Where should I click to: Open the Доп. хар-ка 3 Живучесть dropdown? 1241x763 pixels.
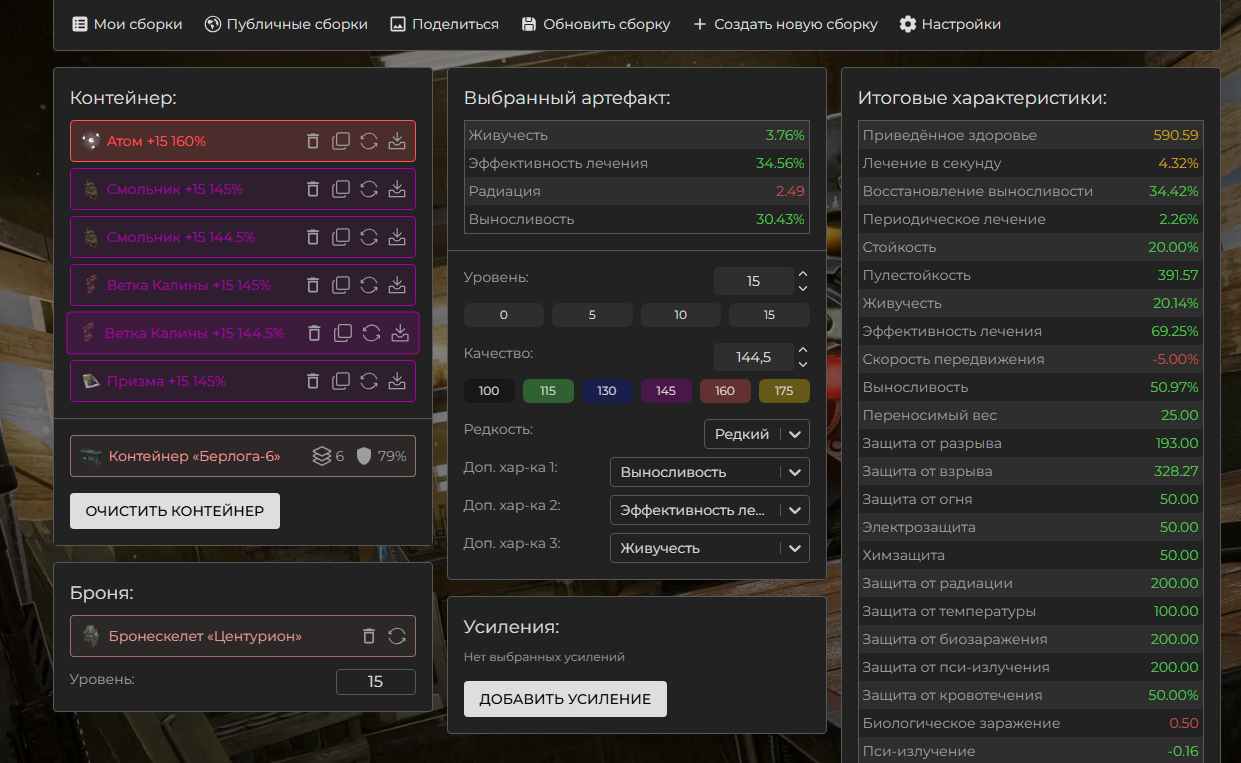[709, 548]
